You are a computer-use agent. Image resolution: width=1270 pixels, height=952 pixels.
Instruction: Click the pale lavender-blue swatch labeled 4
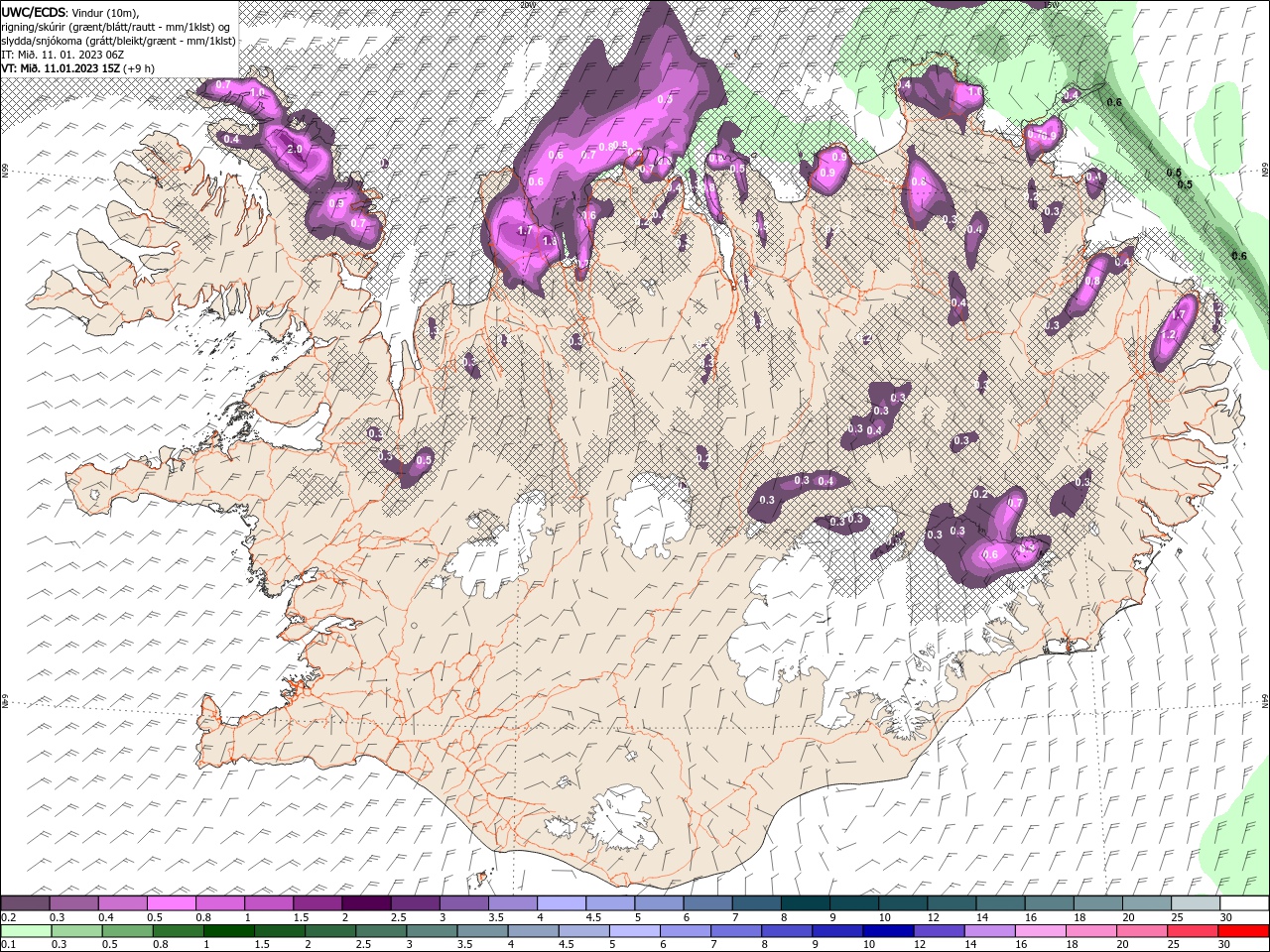562,903
